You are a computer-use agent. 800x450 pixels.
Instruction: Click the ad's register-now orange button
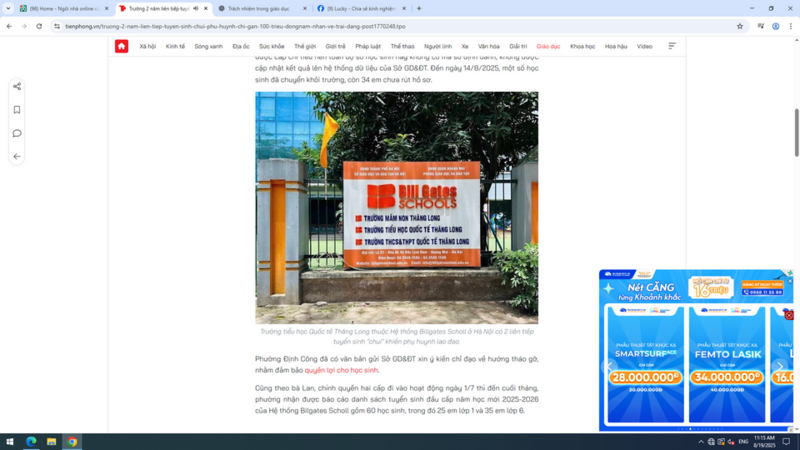pos(763,284)
